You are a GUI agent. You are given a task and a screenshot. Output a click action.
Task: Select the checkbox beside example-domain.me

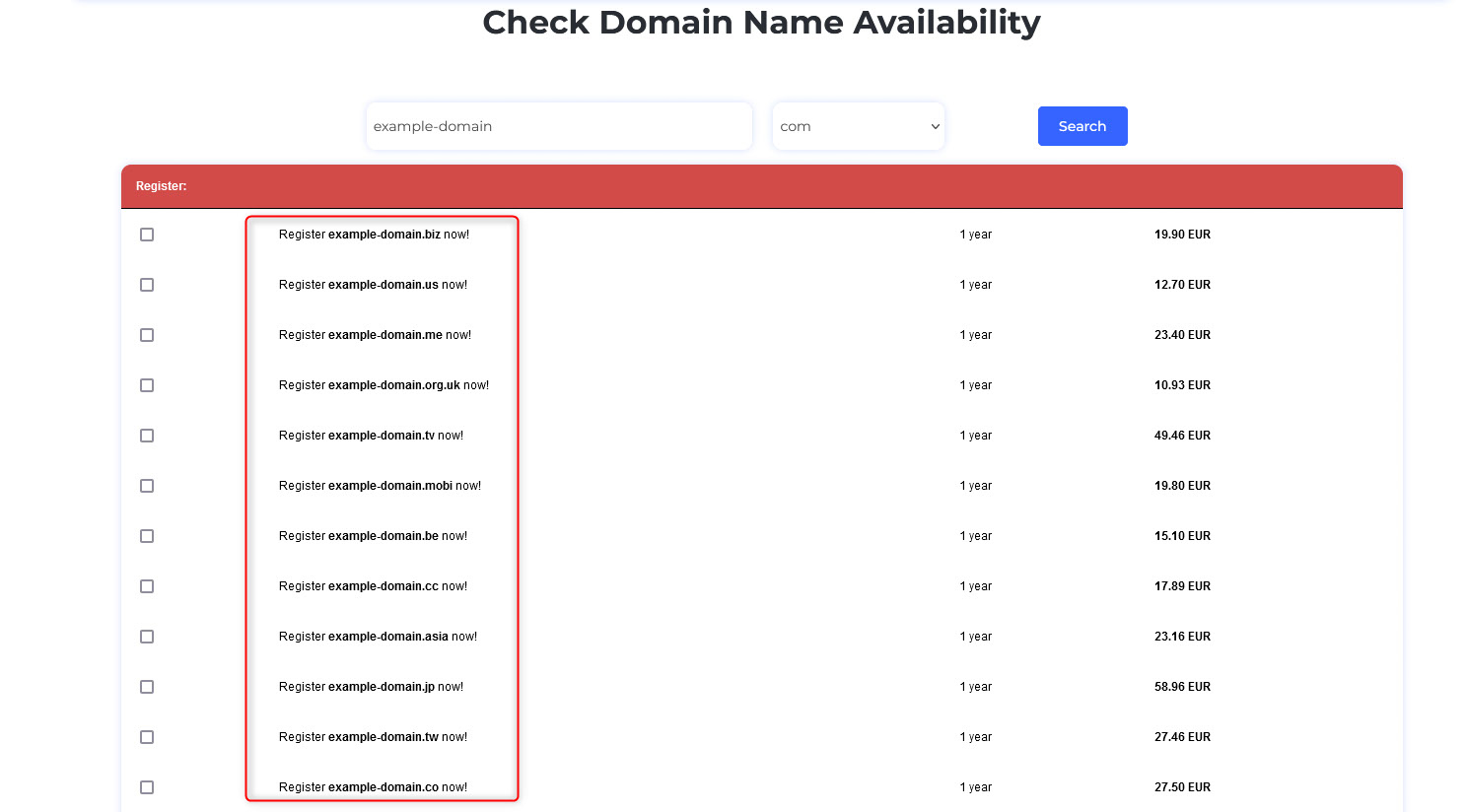(146, 335)
